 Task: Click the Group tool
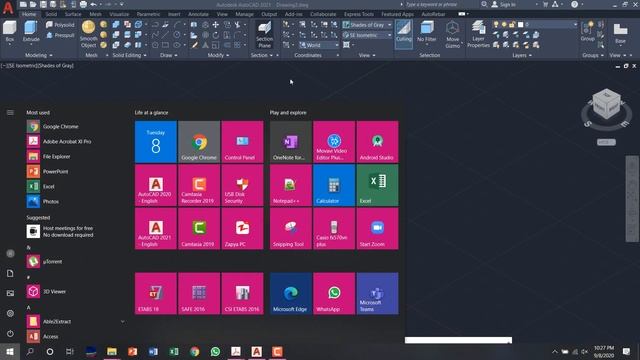[x=588, y=32]
